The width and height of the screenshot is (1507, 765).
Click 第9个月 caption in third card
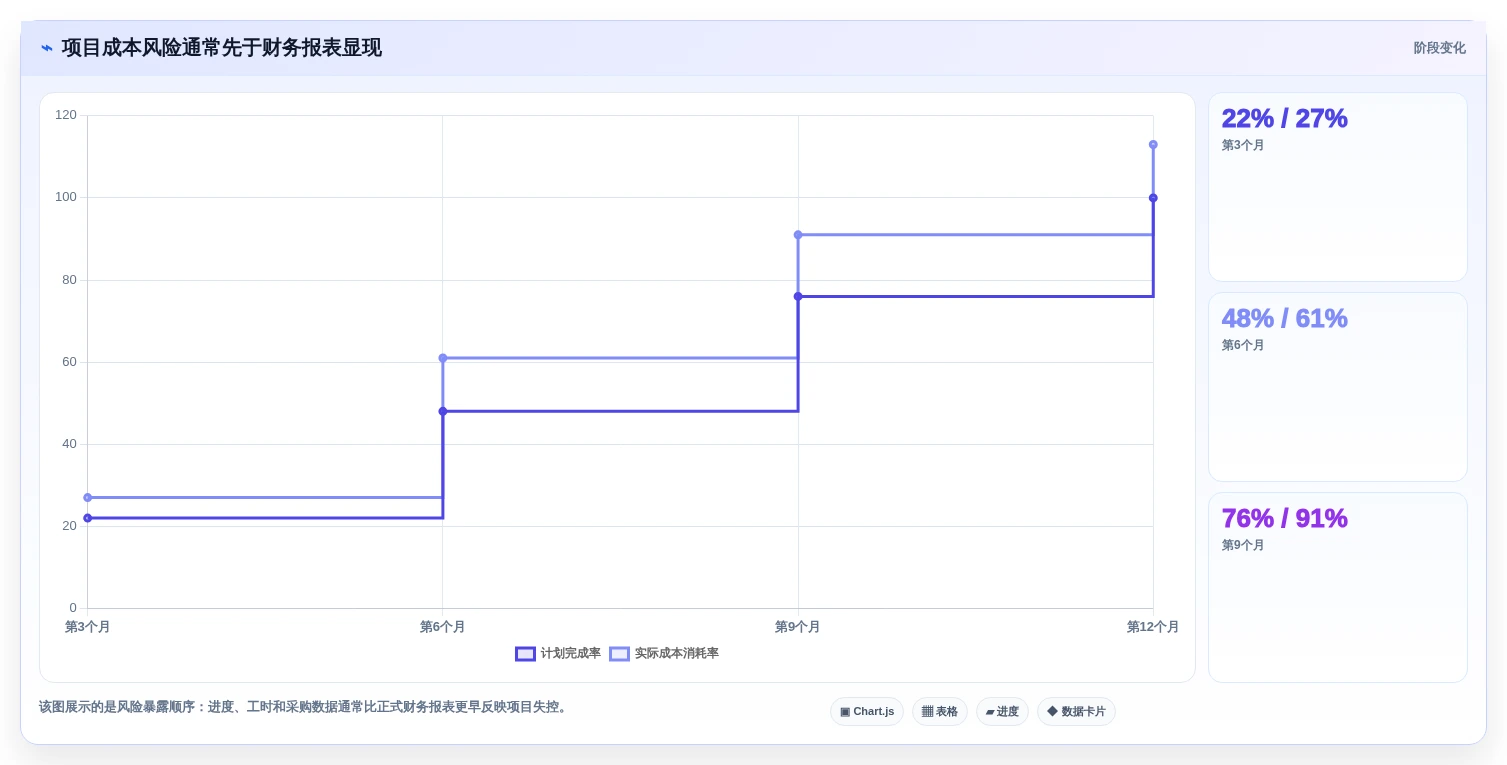point(1243,545)
